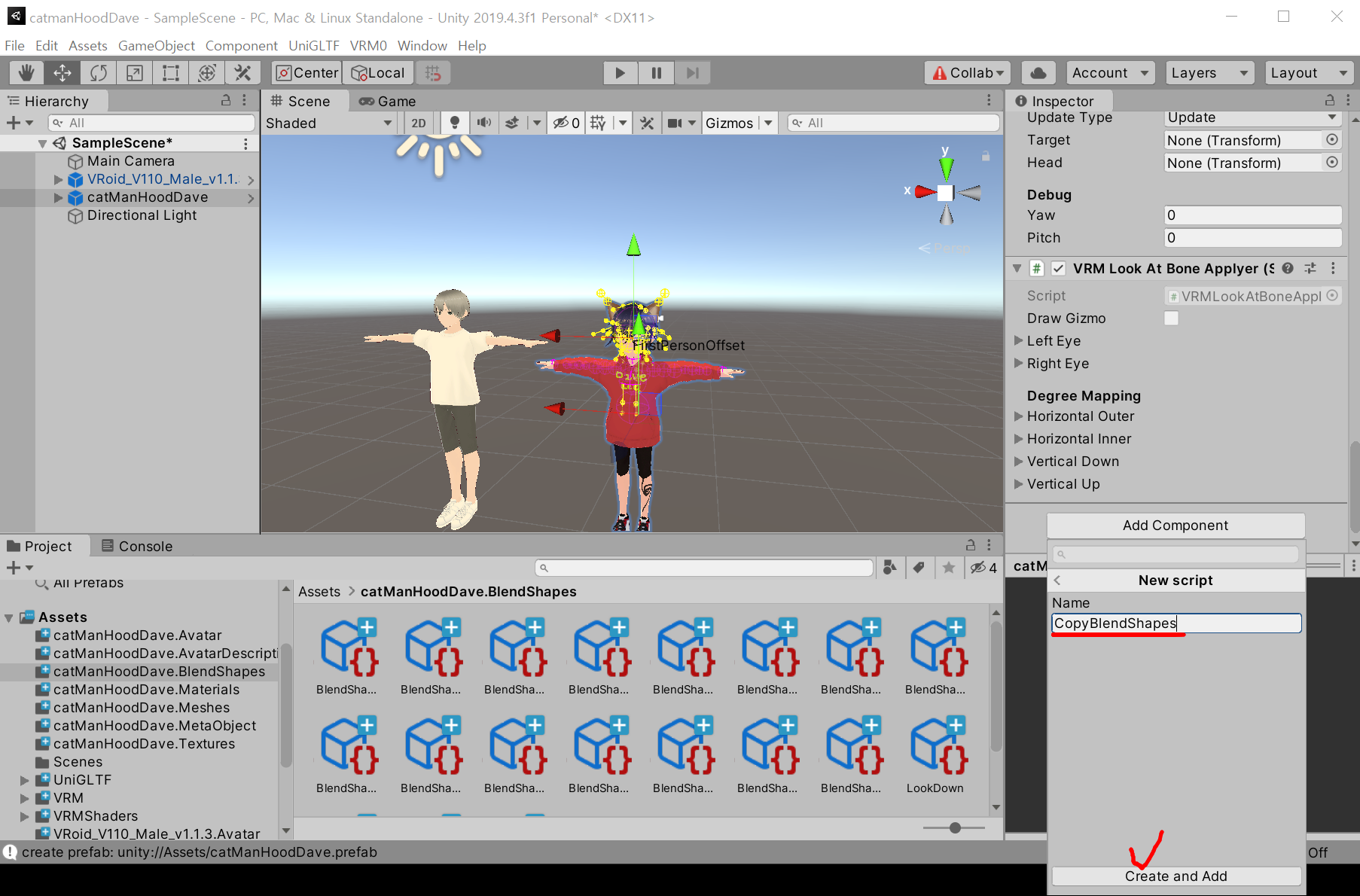The height and width of the screenshot is (896, 1360).
Task: Open the VRM0 menu
Action: [x=368, y=45]
